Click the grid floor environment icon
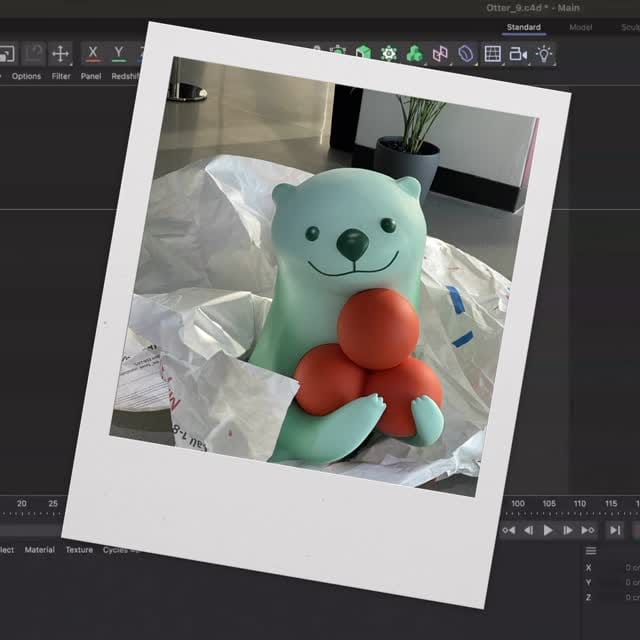Screen dimensions: 640x640 click(x=492, y=53)
